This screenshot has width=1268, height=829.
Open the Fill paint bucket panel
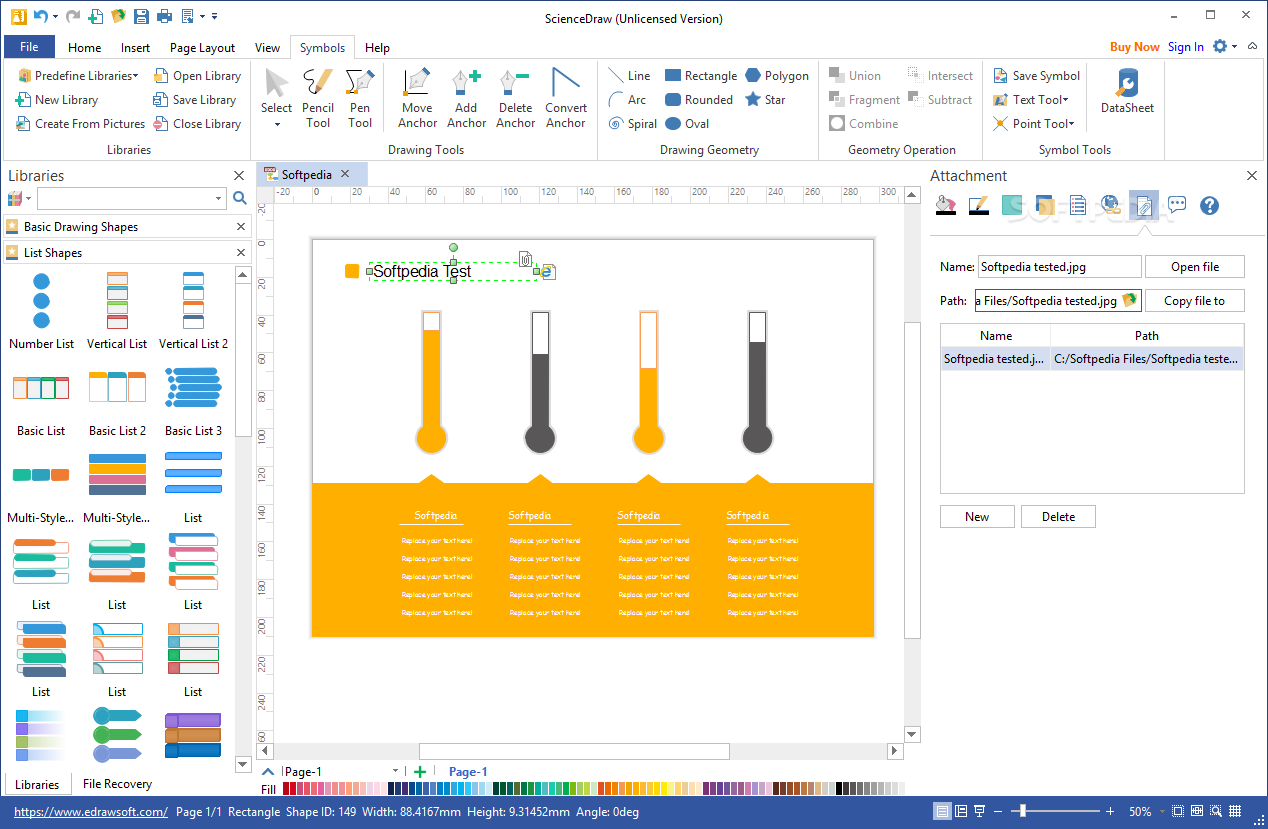point(944,206)
